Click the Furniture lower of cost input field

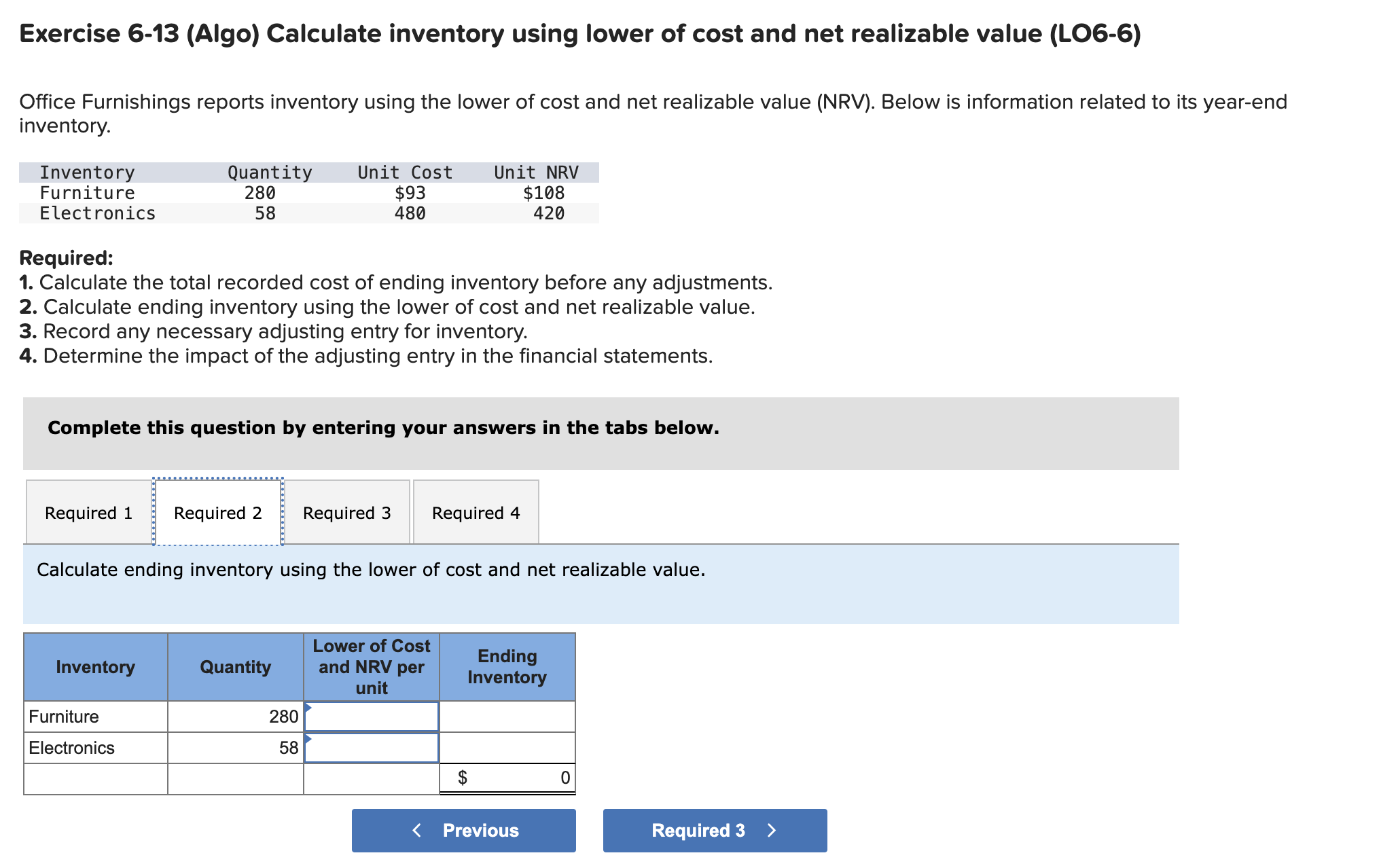(371, 715)
